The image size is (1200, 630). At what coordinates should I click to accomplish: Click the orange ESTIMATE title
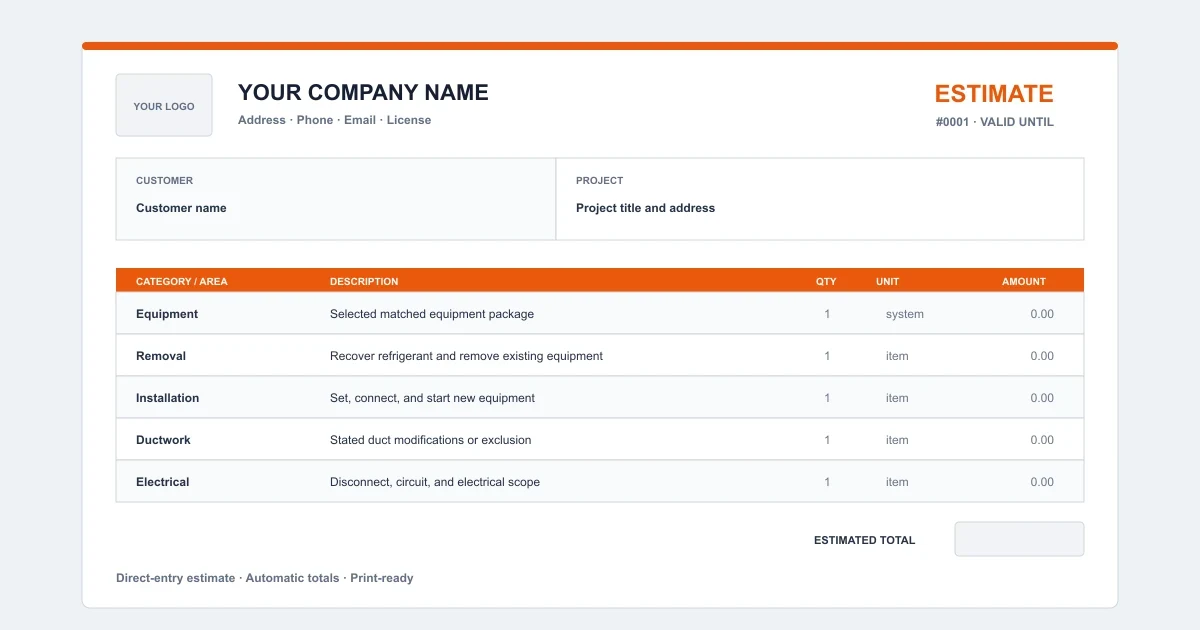point(994,94)
